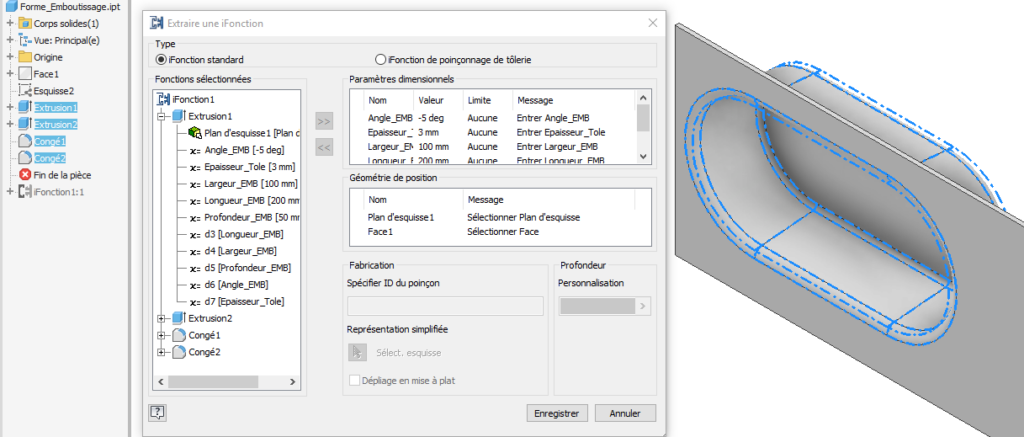Collapse Extrusion1 in dialog tree

tap(161, 116)
